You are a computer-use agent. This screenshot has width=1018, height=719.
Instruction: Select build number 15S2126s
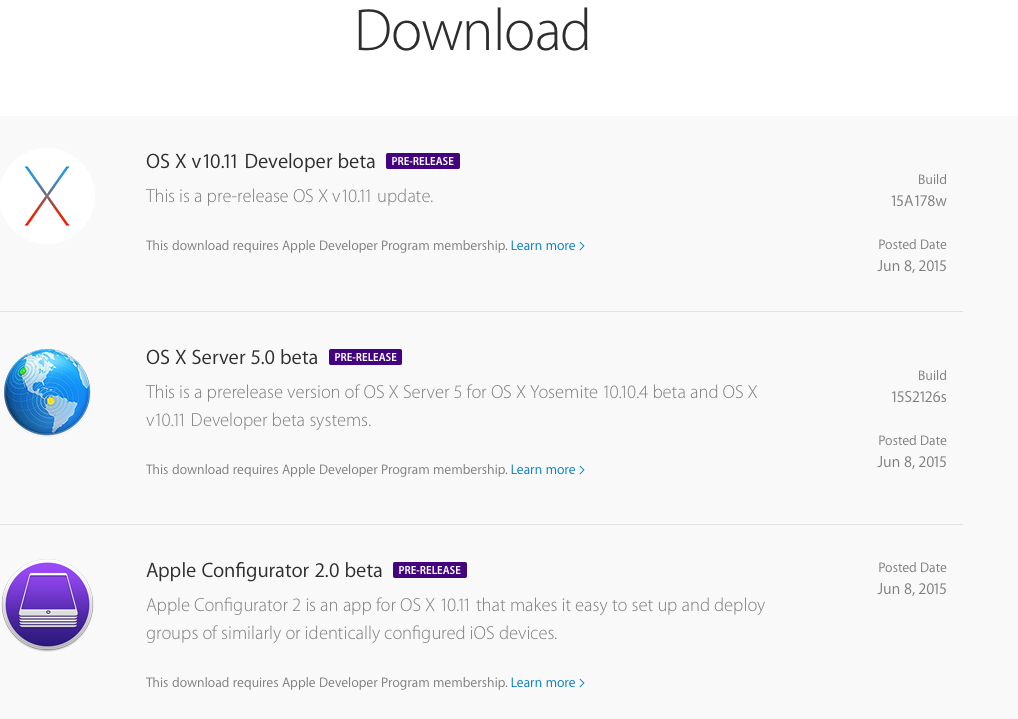[x=918, y=397]
